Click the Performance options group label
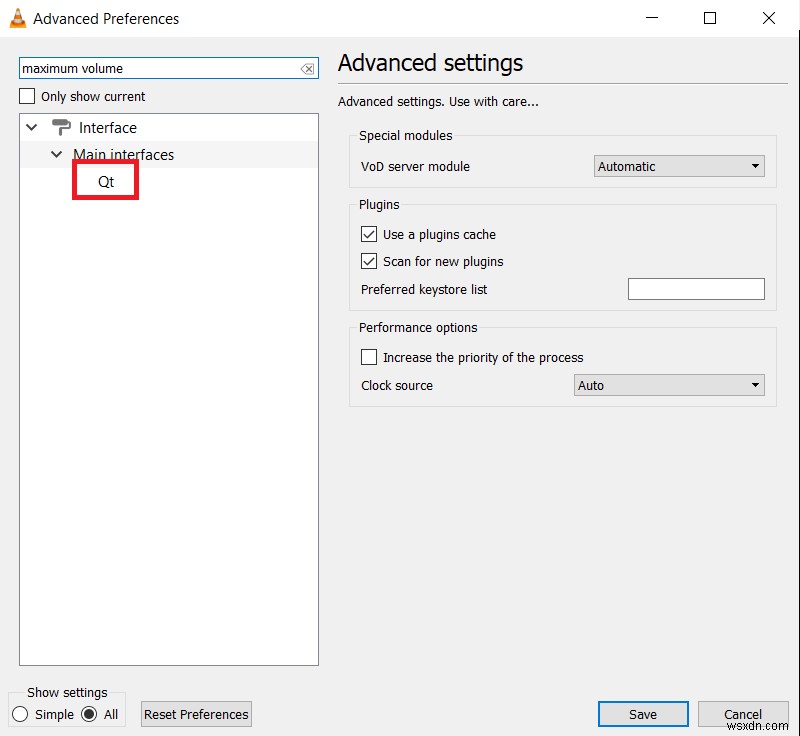Viewport: 800px width, 736px height. coord(418,327)
